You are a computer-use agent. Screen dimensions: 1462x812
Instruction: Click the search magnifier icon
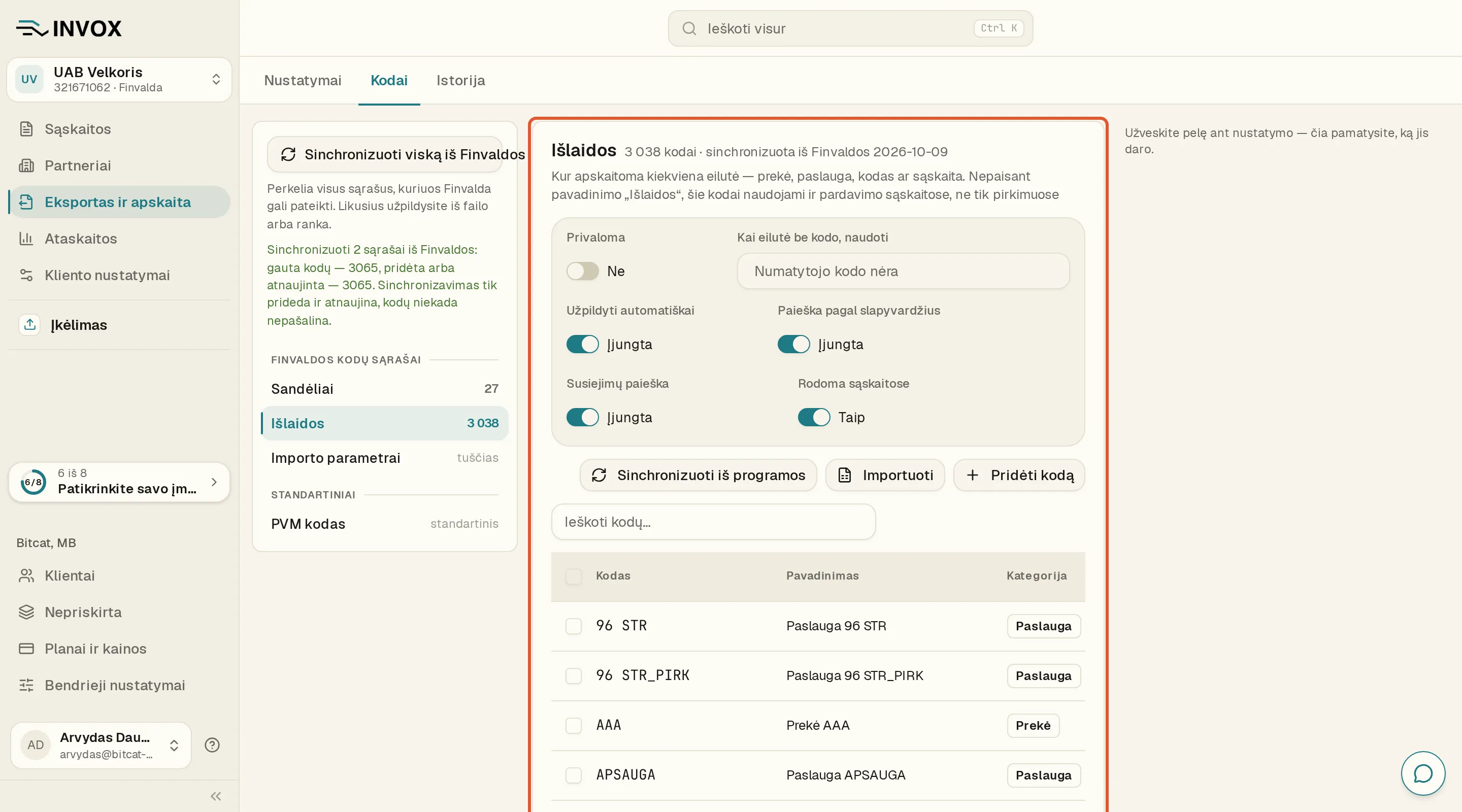[x=689, y=28]
